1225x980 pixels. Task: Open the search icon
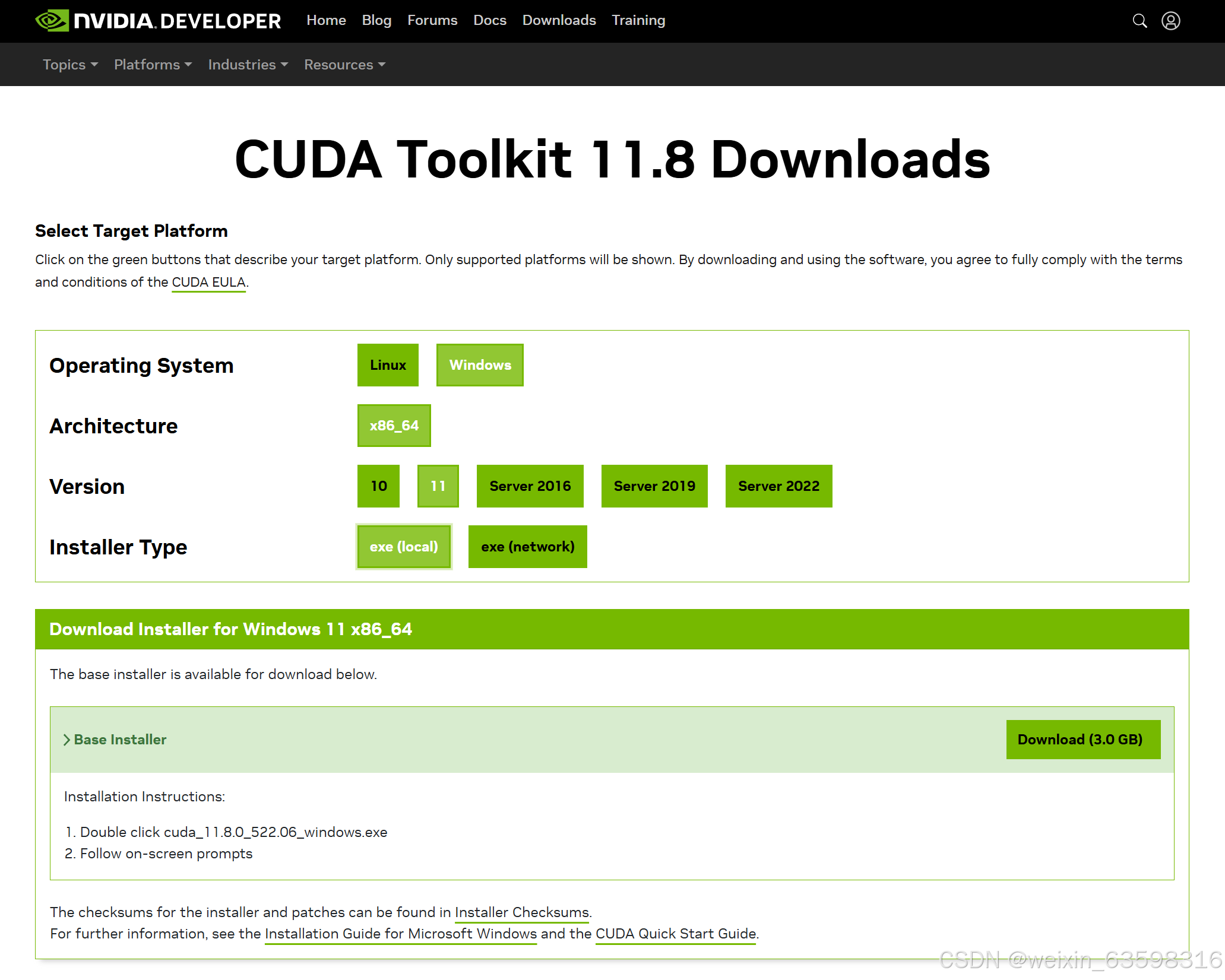pos(1140,20)
